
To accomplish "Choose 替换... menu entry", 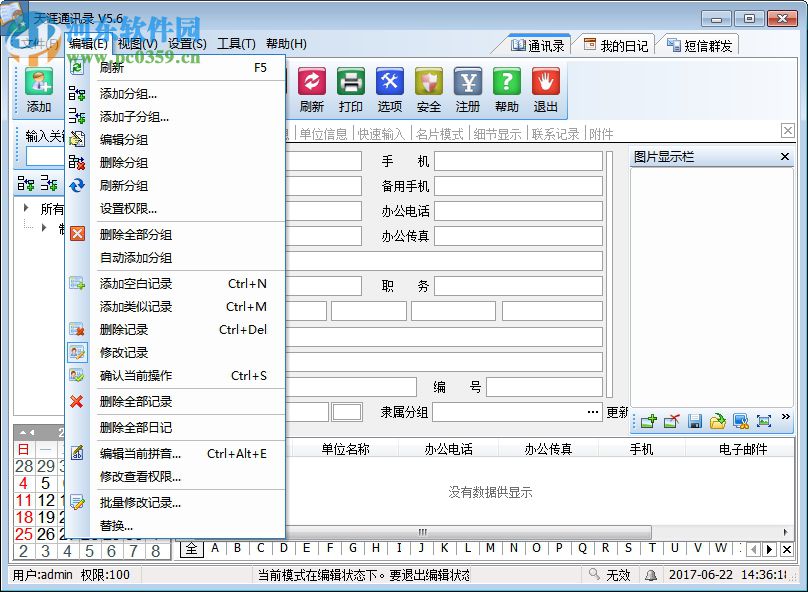I will [x=175, y=526].
